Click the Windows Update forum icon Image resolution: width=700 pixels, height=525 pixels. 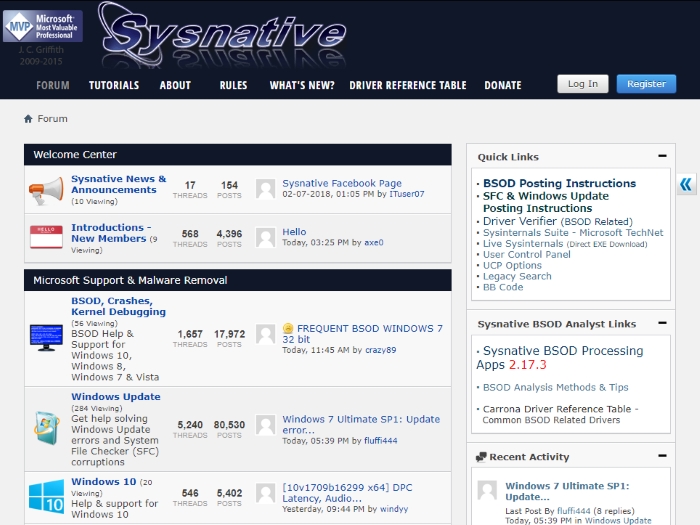pos(46,428)
